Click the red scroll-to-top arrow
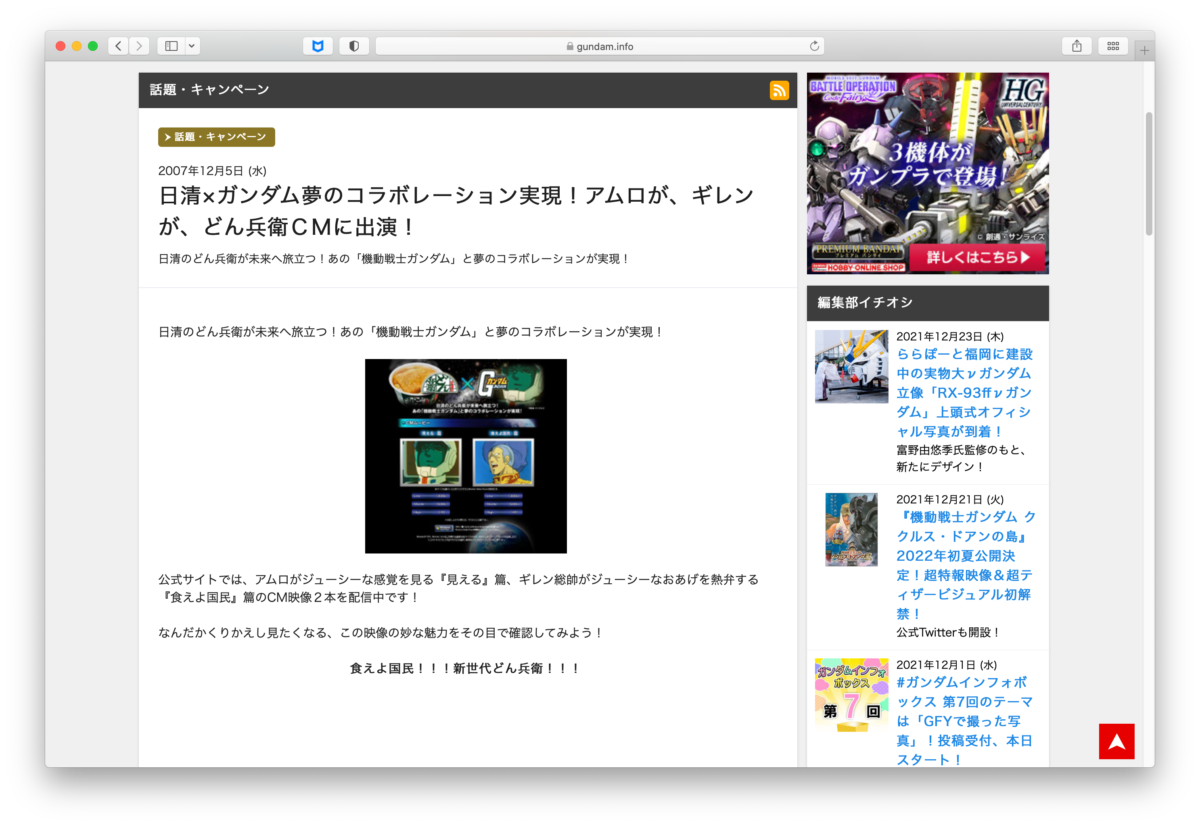Screen dimensions: 1200x827 coord(1117,742)
